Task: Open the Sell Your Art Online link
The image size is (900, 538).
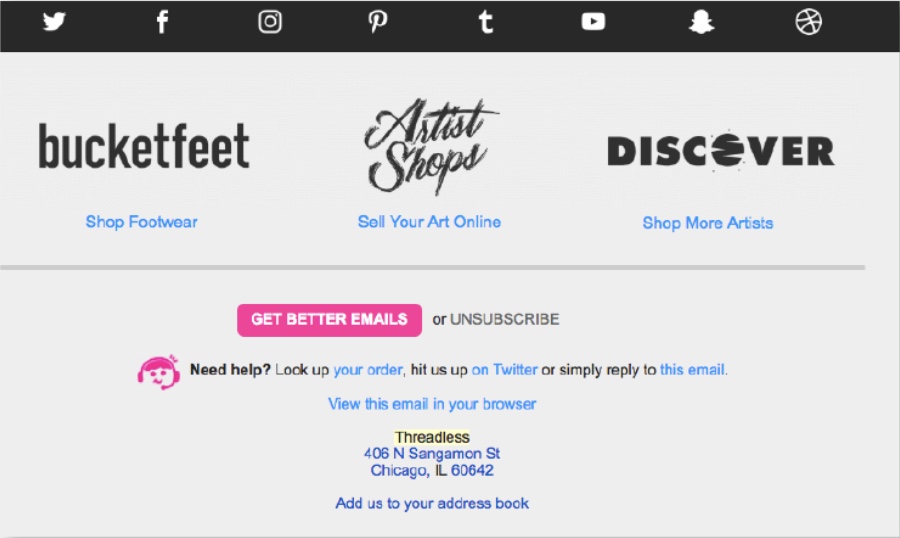Action: click(429, 222)
